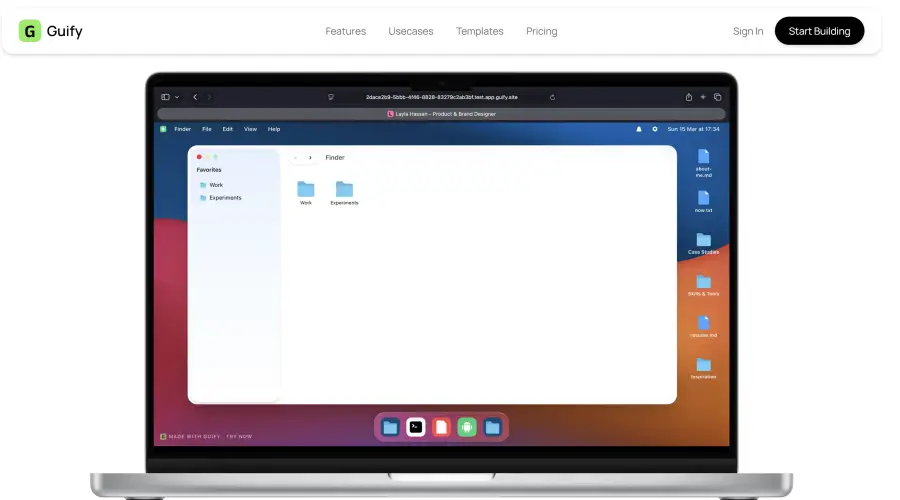This screenshot has height=500, width=900.
Task: Click the green menu bar logo icon
Action: point(163,129)
